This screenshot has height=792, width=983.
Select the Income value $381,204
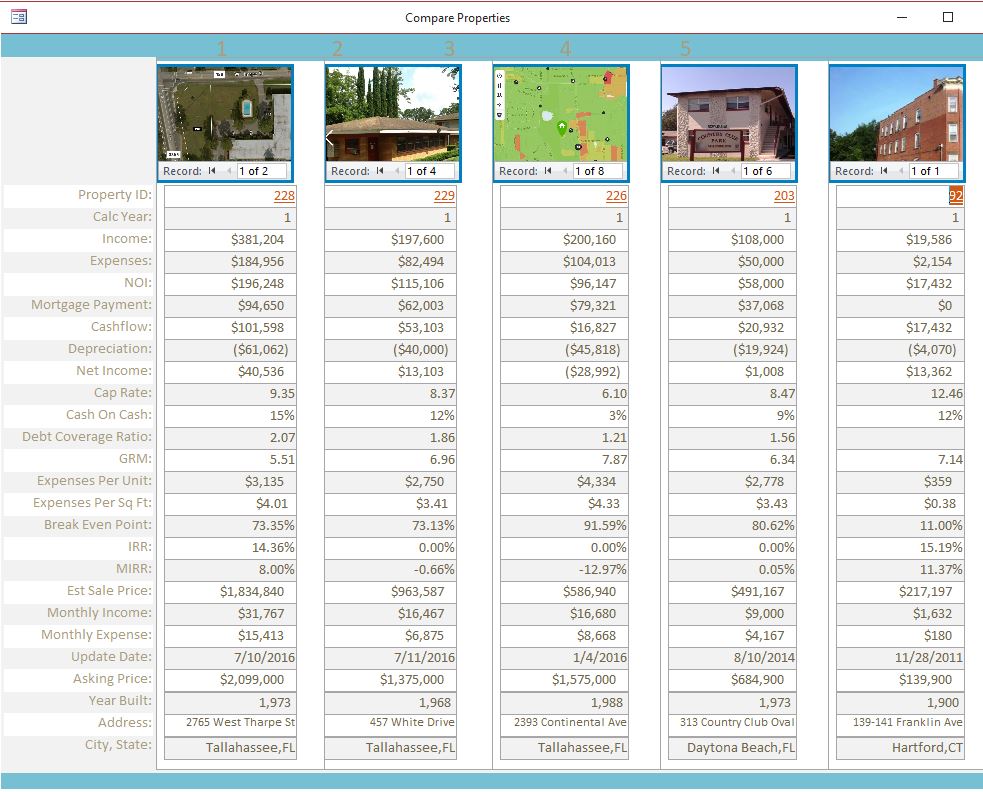pyautogui.click(x=230, y=240)
